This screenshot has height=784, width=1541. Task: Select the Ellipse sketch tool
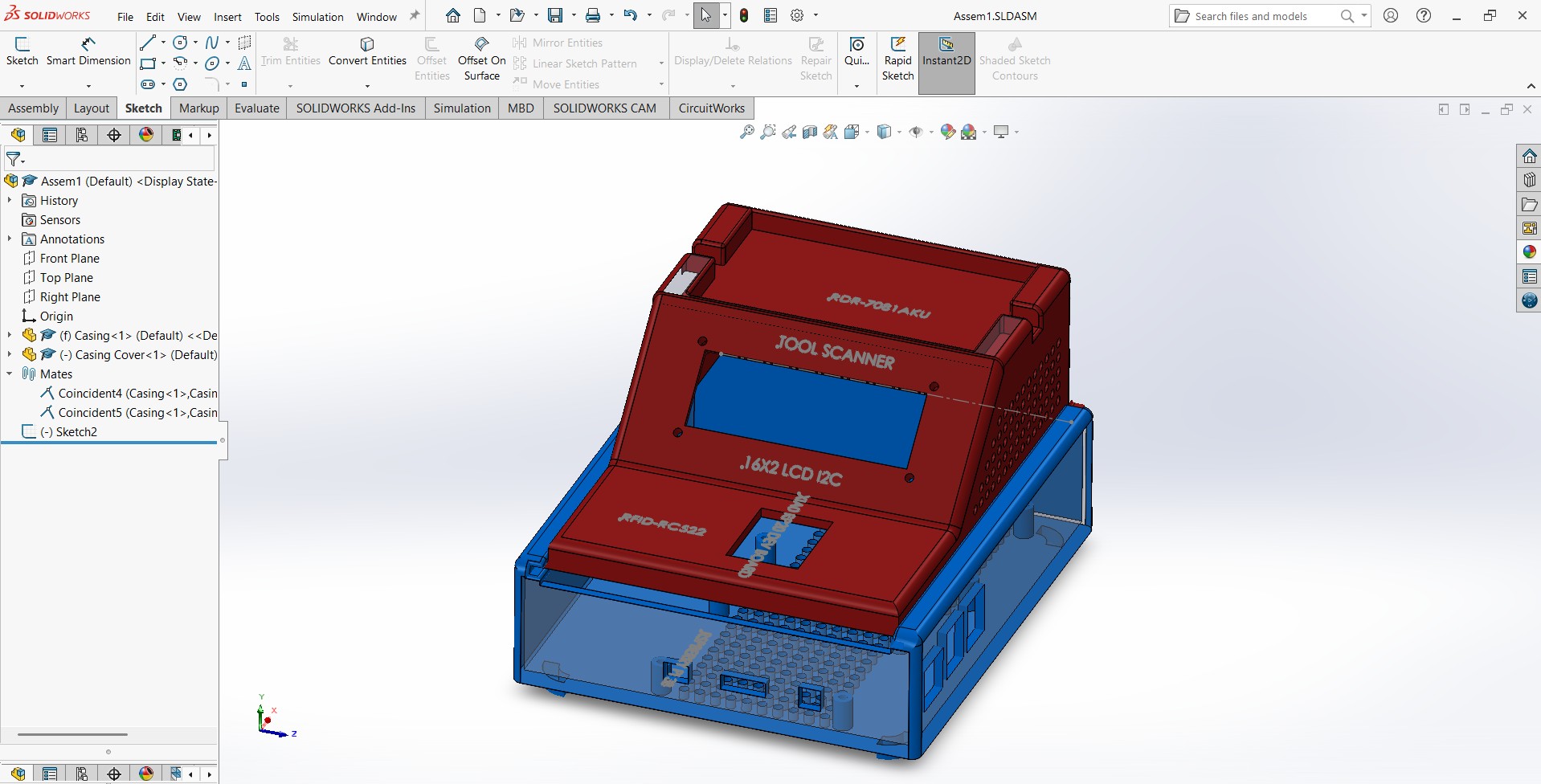pyautogui.click(x=212, y=63)
